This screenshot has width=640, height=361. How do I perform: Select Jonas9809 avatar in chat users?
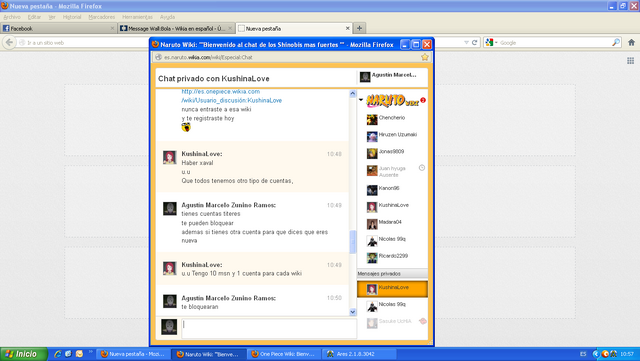[372, 153]
